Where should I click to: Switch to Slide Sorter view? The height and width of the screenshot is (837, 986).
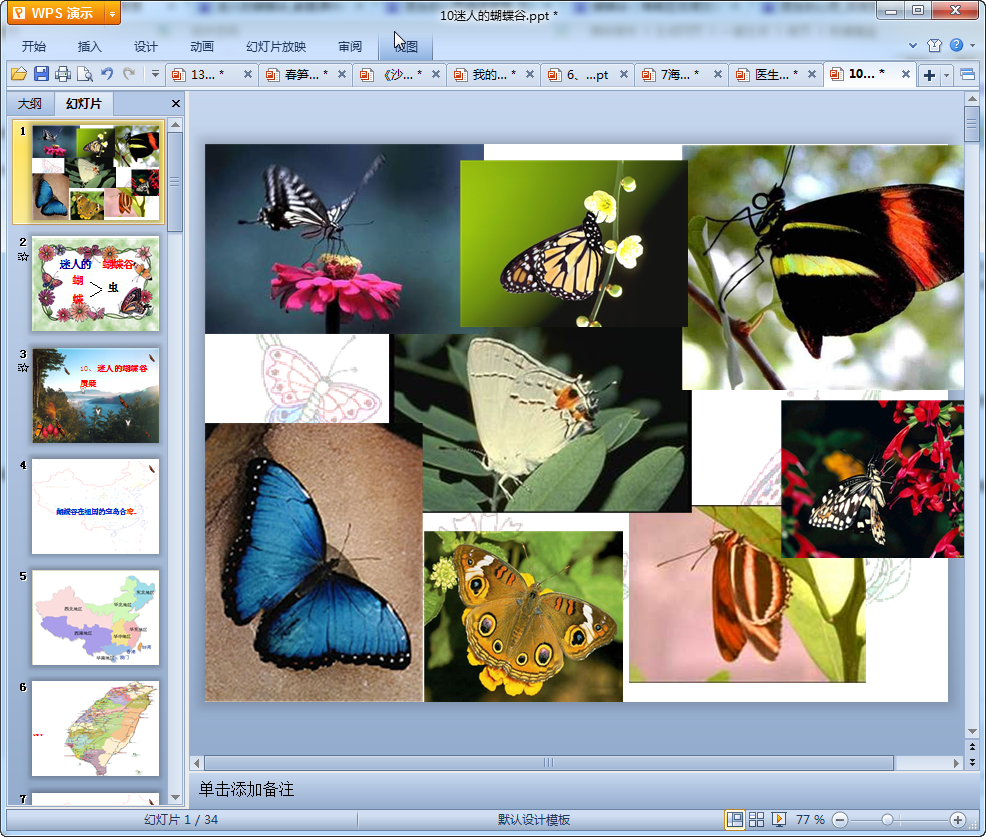pyautogui.click(x=757, y=820)
